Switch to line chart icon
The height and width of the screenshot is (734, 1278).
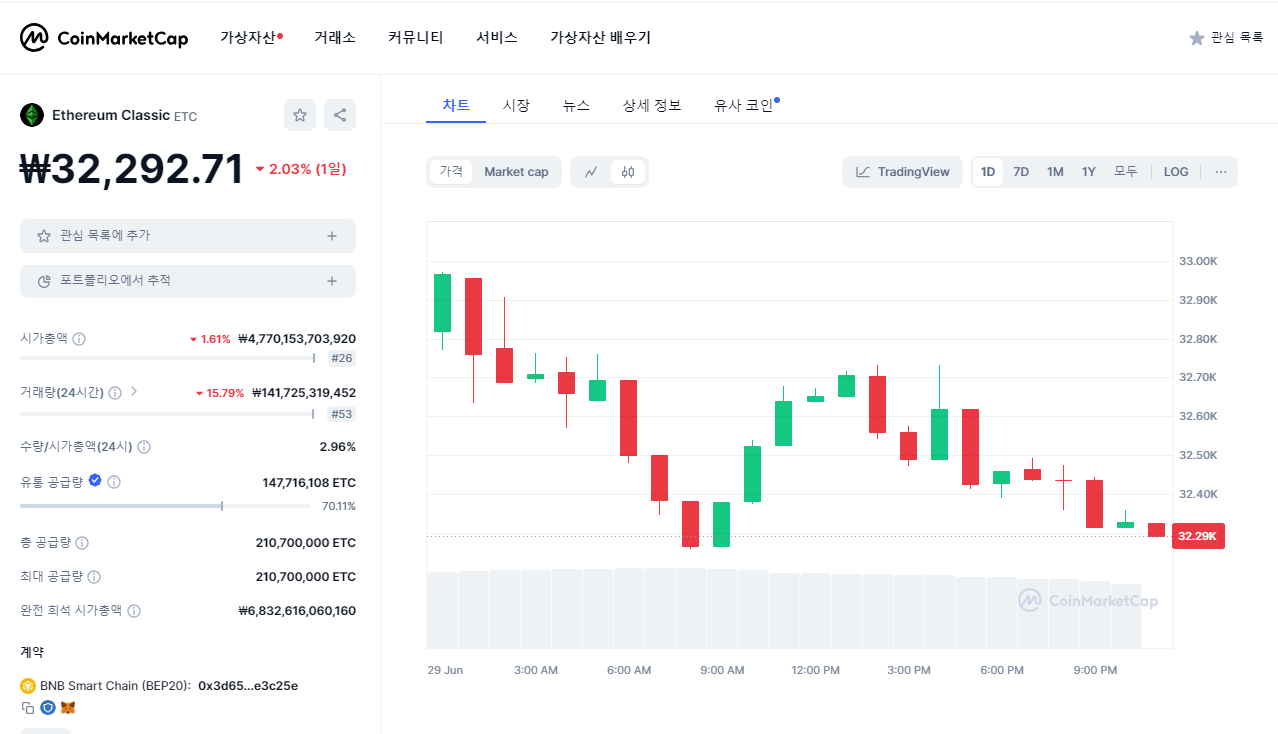click(591, 172)
